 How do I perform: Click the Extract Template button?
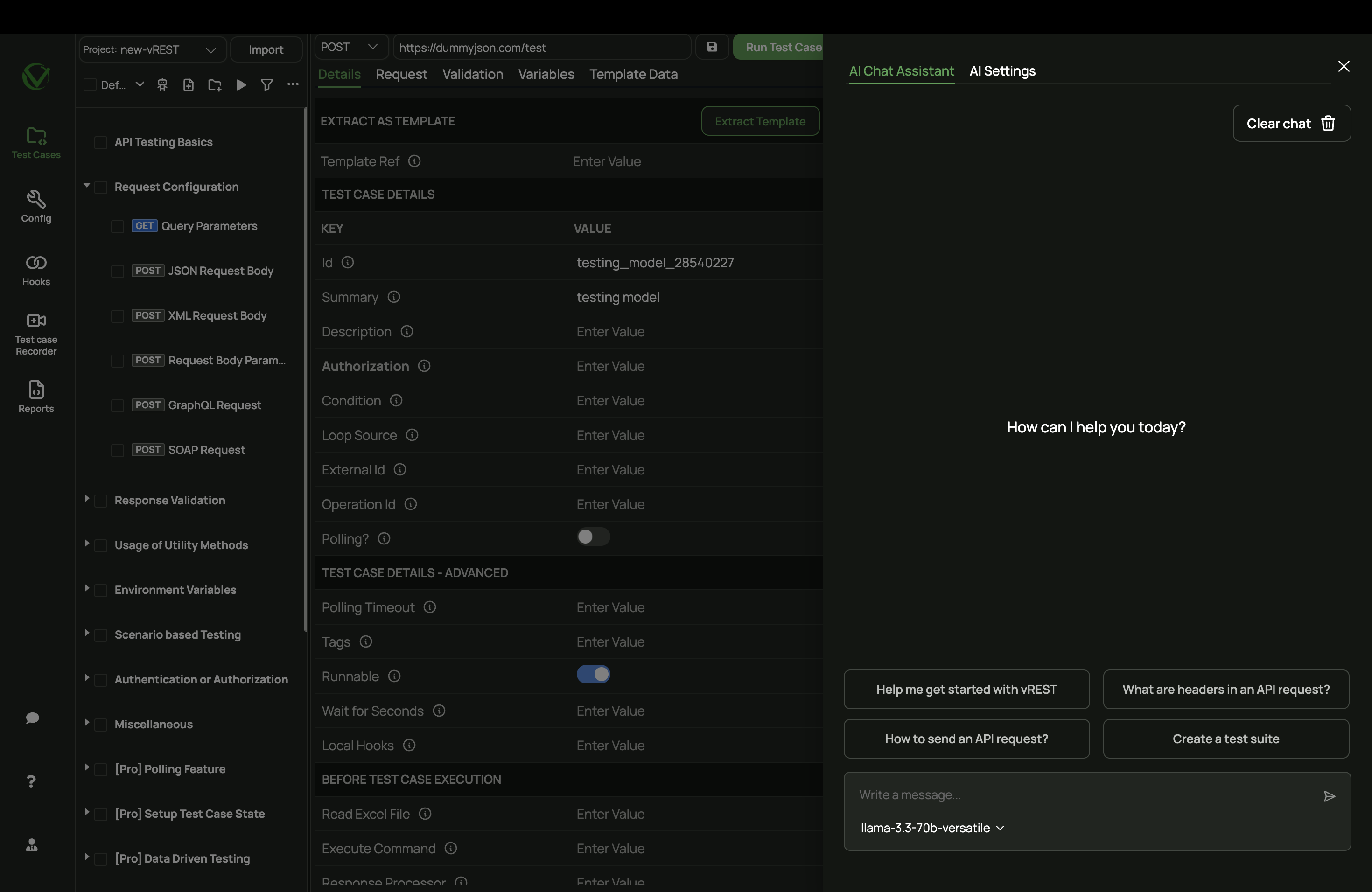pyautogui.click(x=760, y=121)
